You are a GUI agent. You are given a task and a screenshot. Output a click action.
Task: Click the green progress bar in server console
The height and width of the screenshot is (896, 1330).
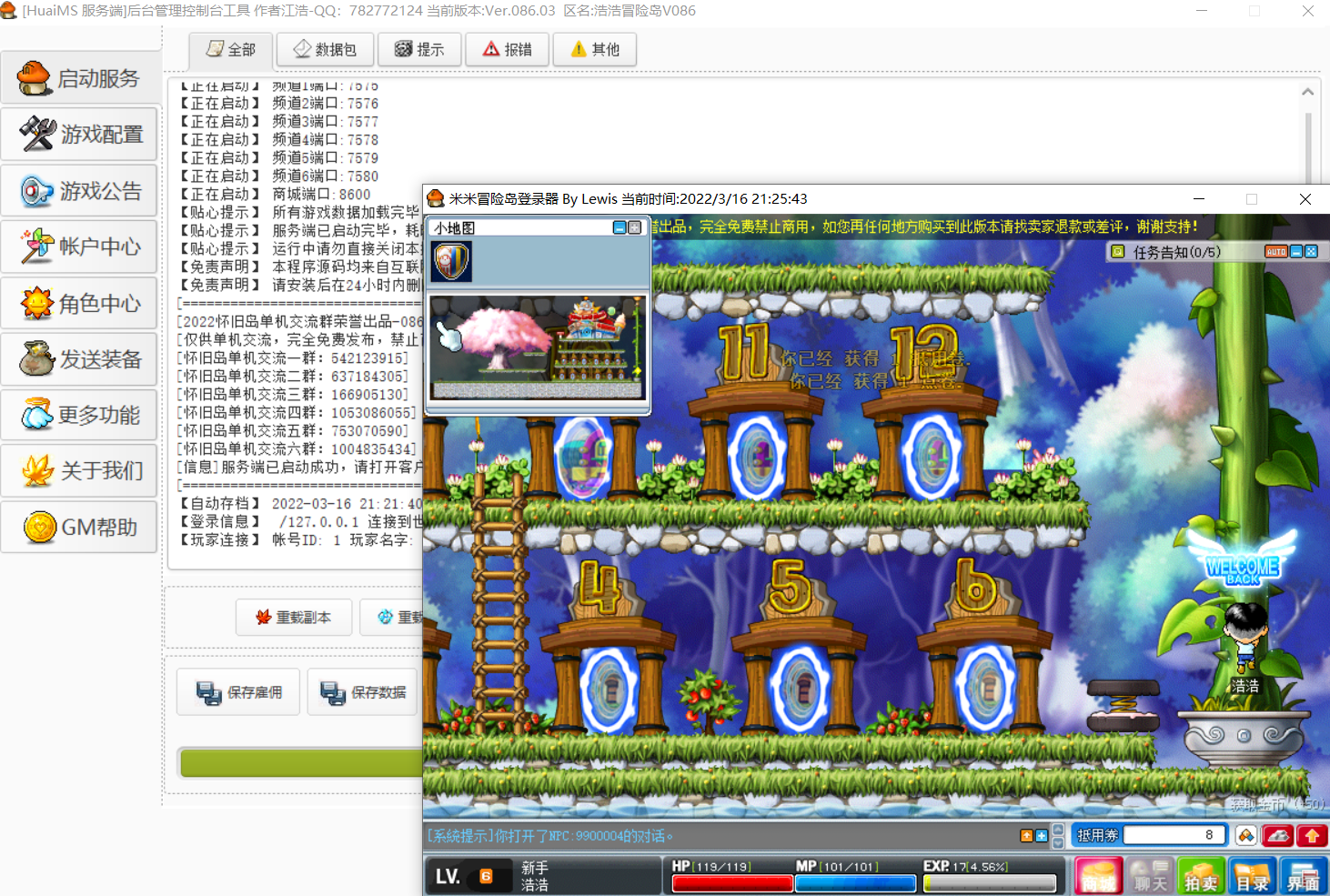(301, 763)
